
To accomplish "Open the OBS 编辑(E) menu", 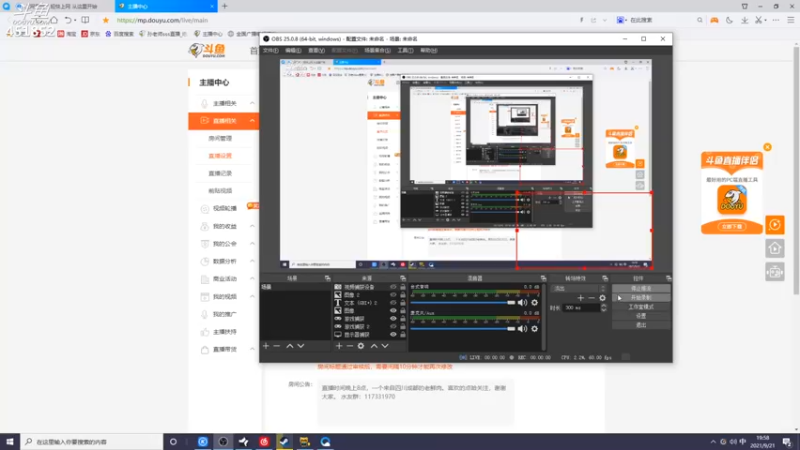I will 293,51.
